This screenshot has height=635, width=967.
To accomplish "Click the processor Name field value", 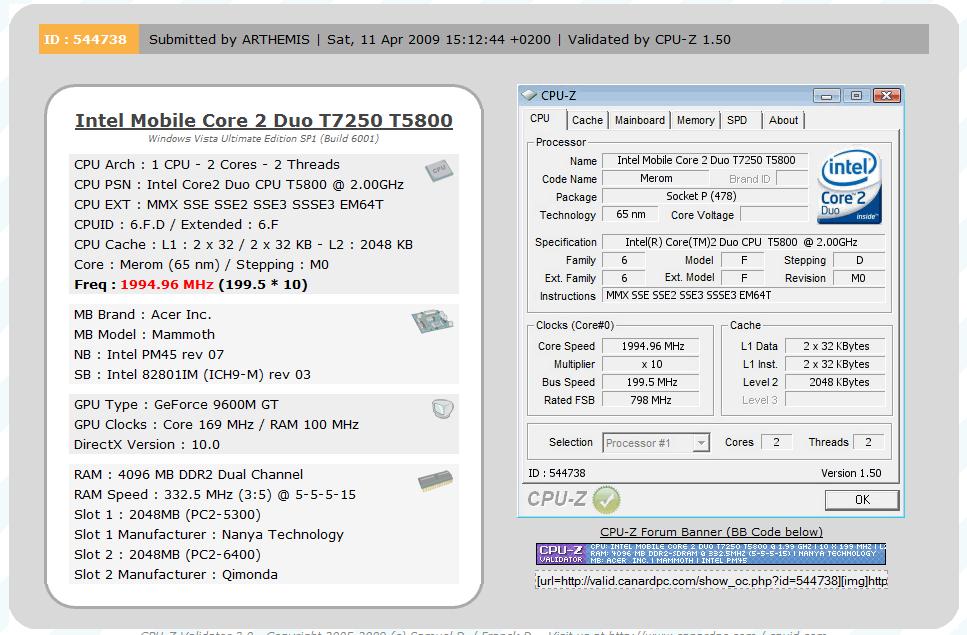I will (x=706, y=160).
